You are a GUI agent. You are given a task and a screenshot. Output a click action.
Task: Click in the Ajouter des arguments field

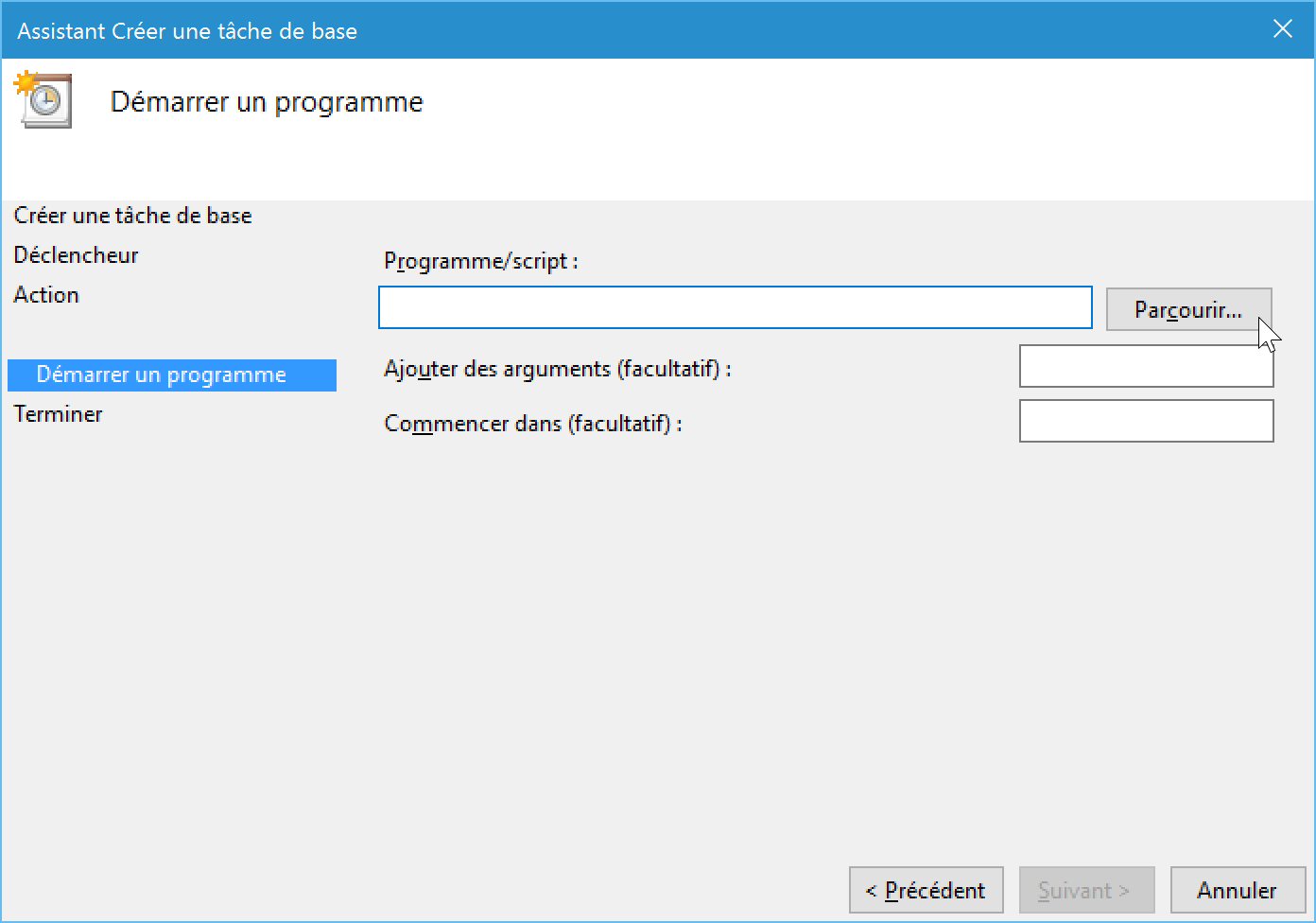coord(1146,366)
